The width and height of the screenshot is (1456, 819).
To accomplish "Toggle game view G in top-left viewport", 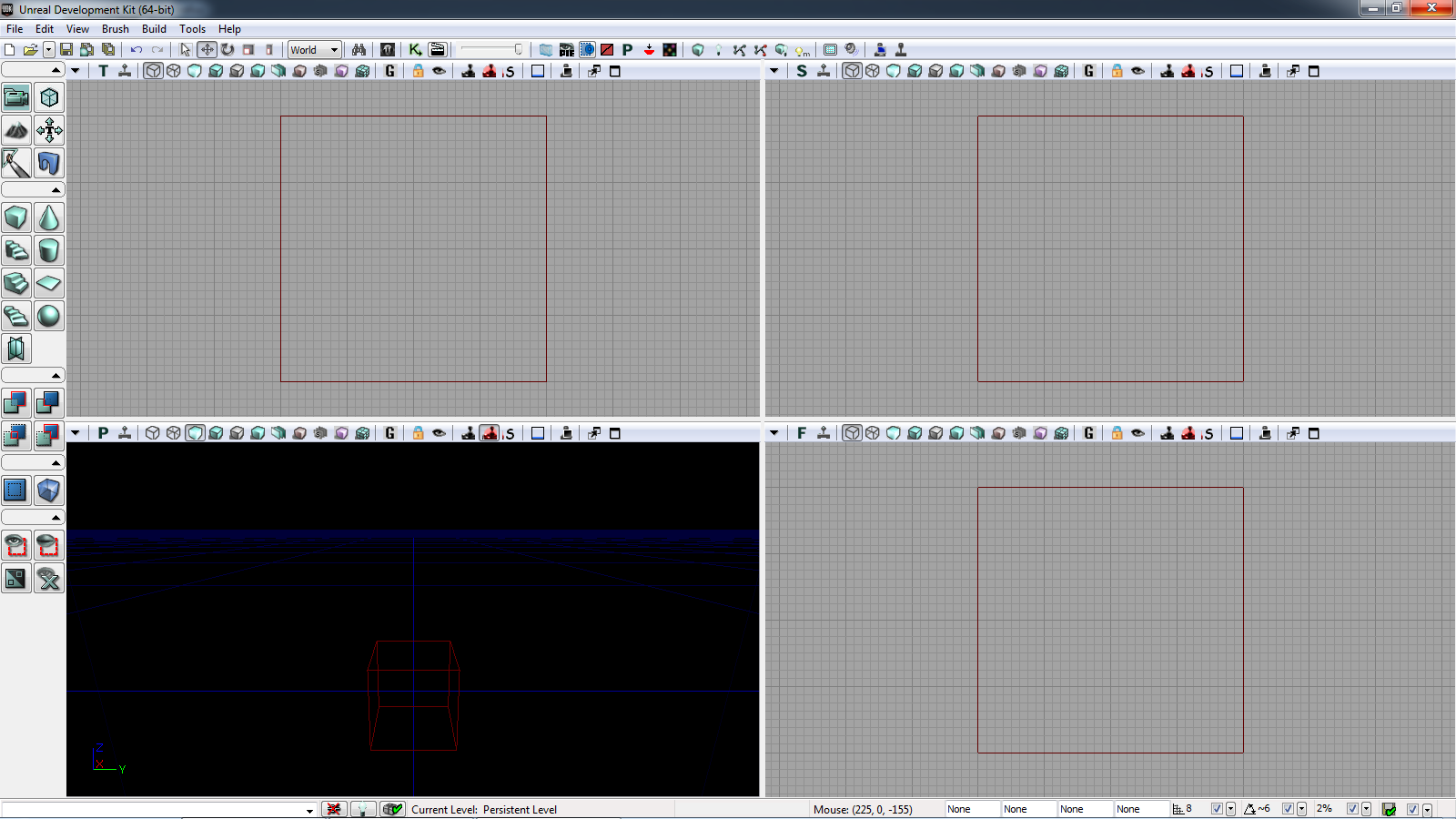I will 390,71.
